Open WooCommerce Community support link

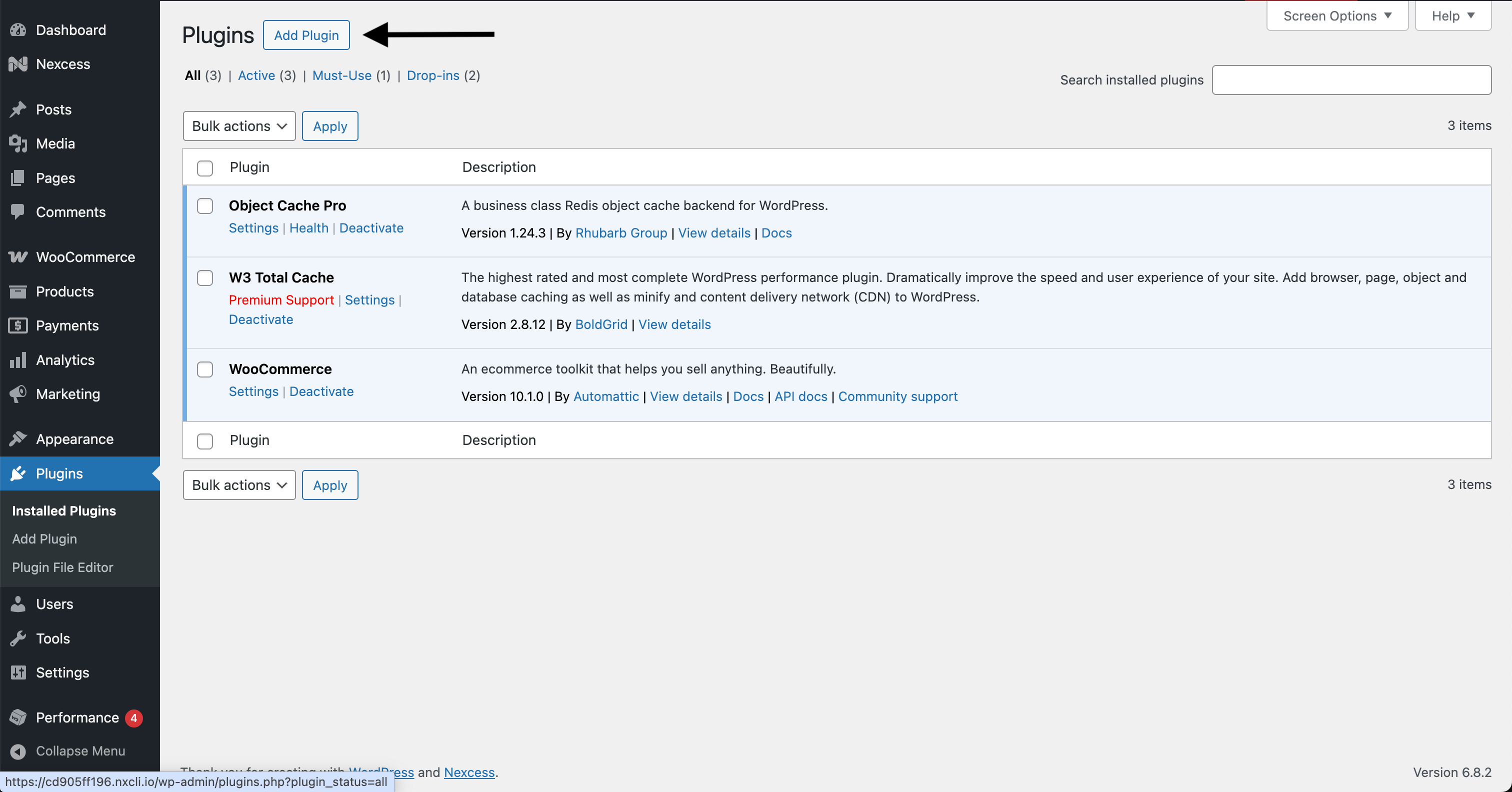click(x=897, y=396)
